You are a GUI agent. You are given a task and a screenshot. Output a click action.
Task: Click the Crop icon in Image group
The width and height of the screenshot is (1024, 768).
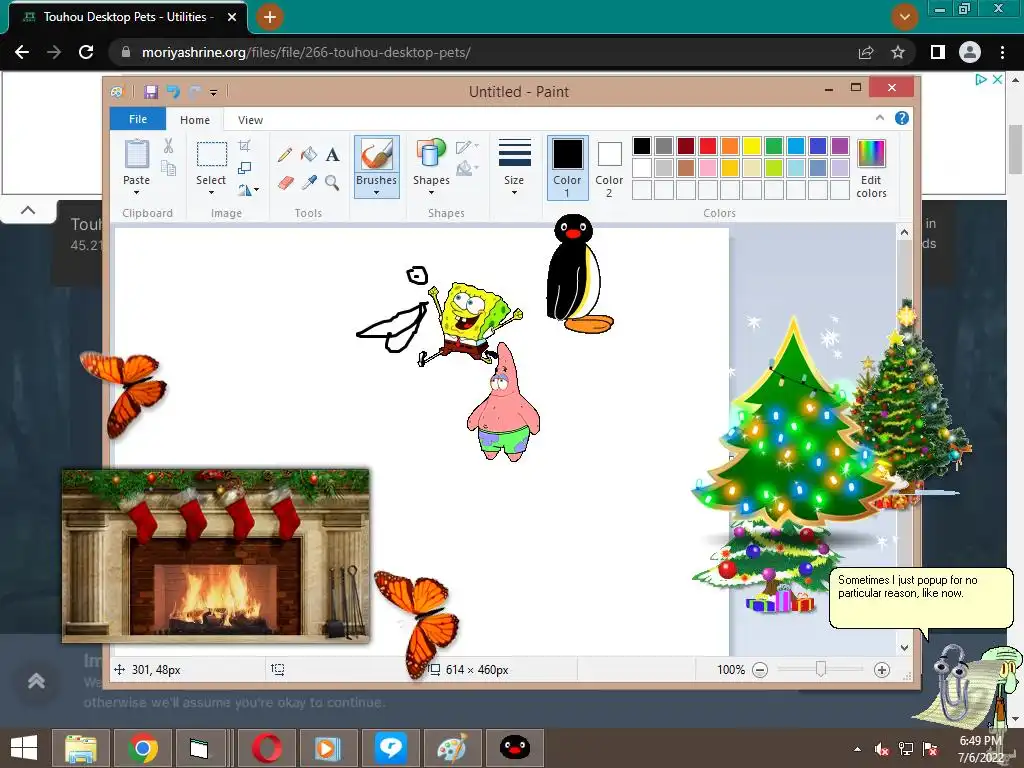click(245, 146)
